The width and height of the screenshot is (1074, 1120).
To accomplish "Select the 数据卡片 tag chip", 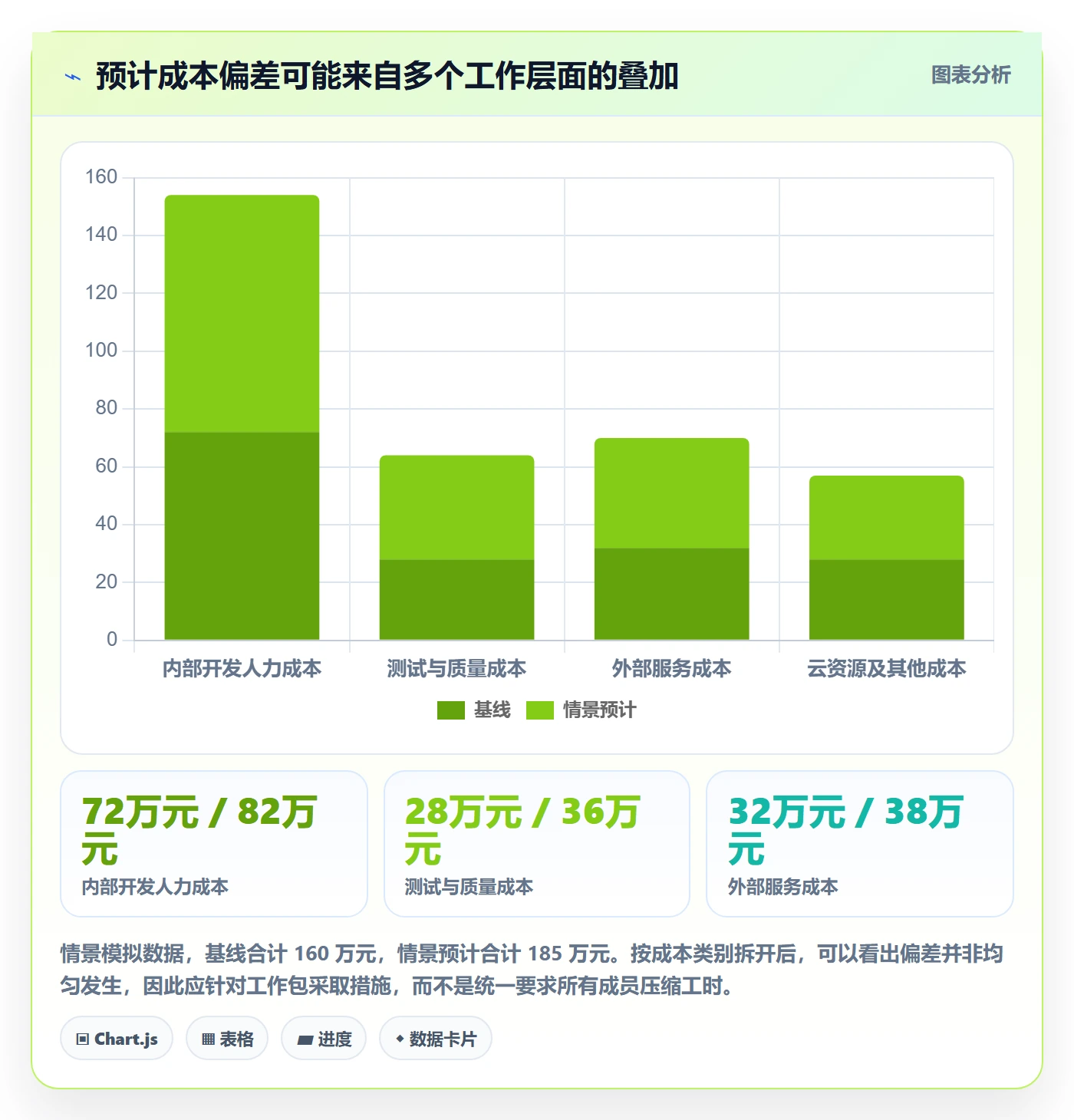I will [436, 1039].
